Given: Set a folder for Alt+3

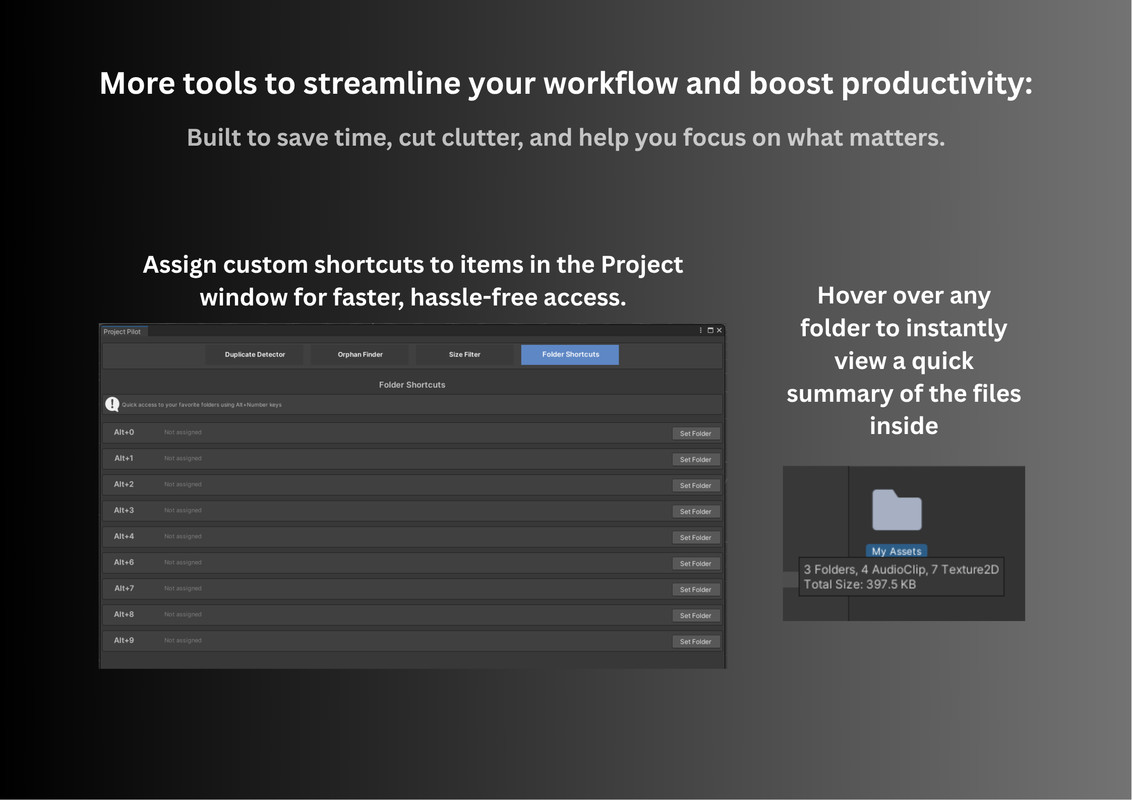Looking at the screenshot, I should click(x=696, y=511).
